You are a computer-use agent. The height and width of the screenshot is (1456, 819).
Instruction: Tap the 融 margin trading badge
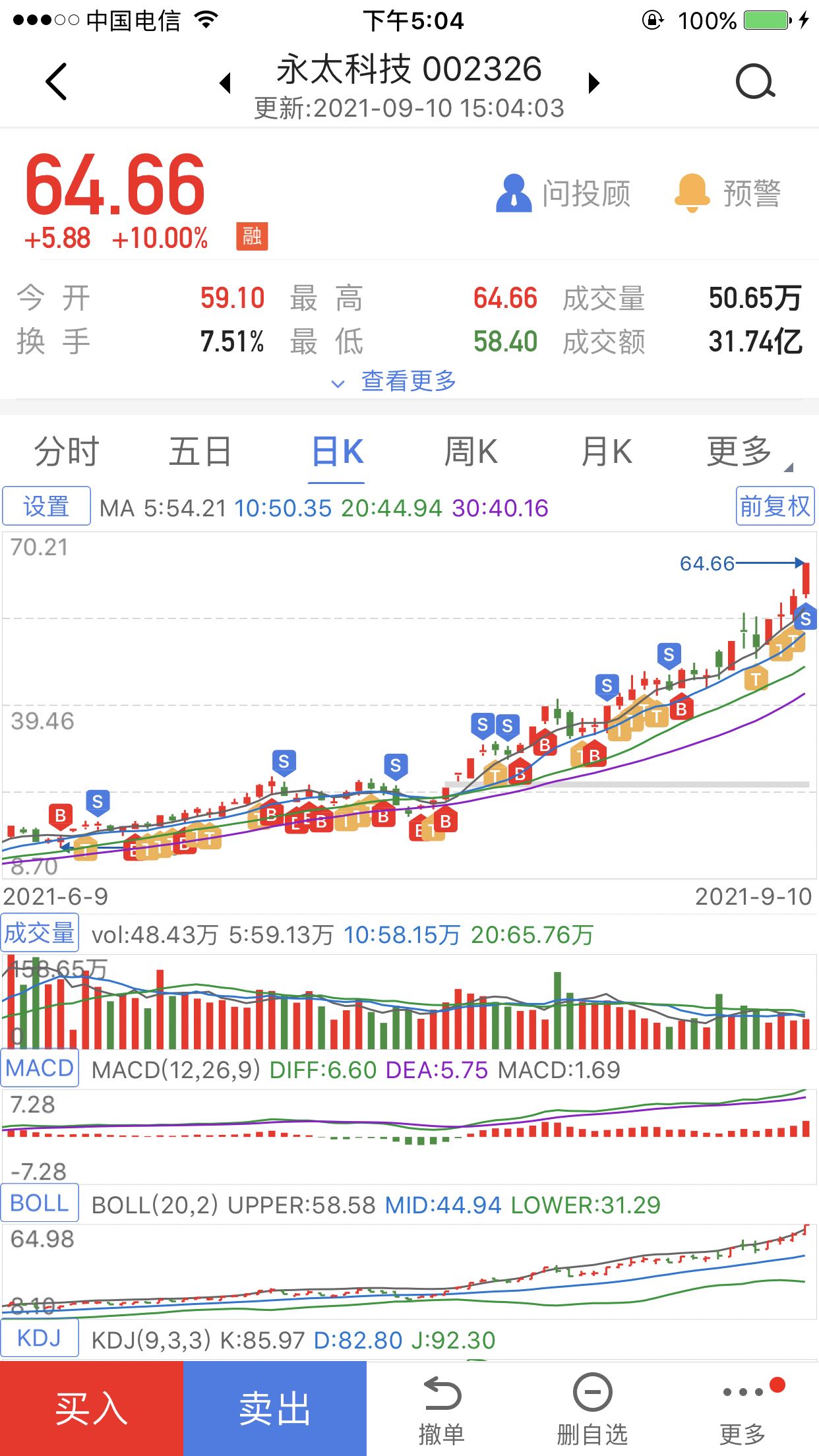tap(252, 237)
